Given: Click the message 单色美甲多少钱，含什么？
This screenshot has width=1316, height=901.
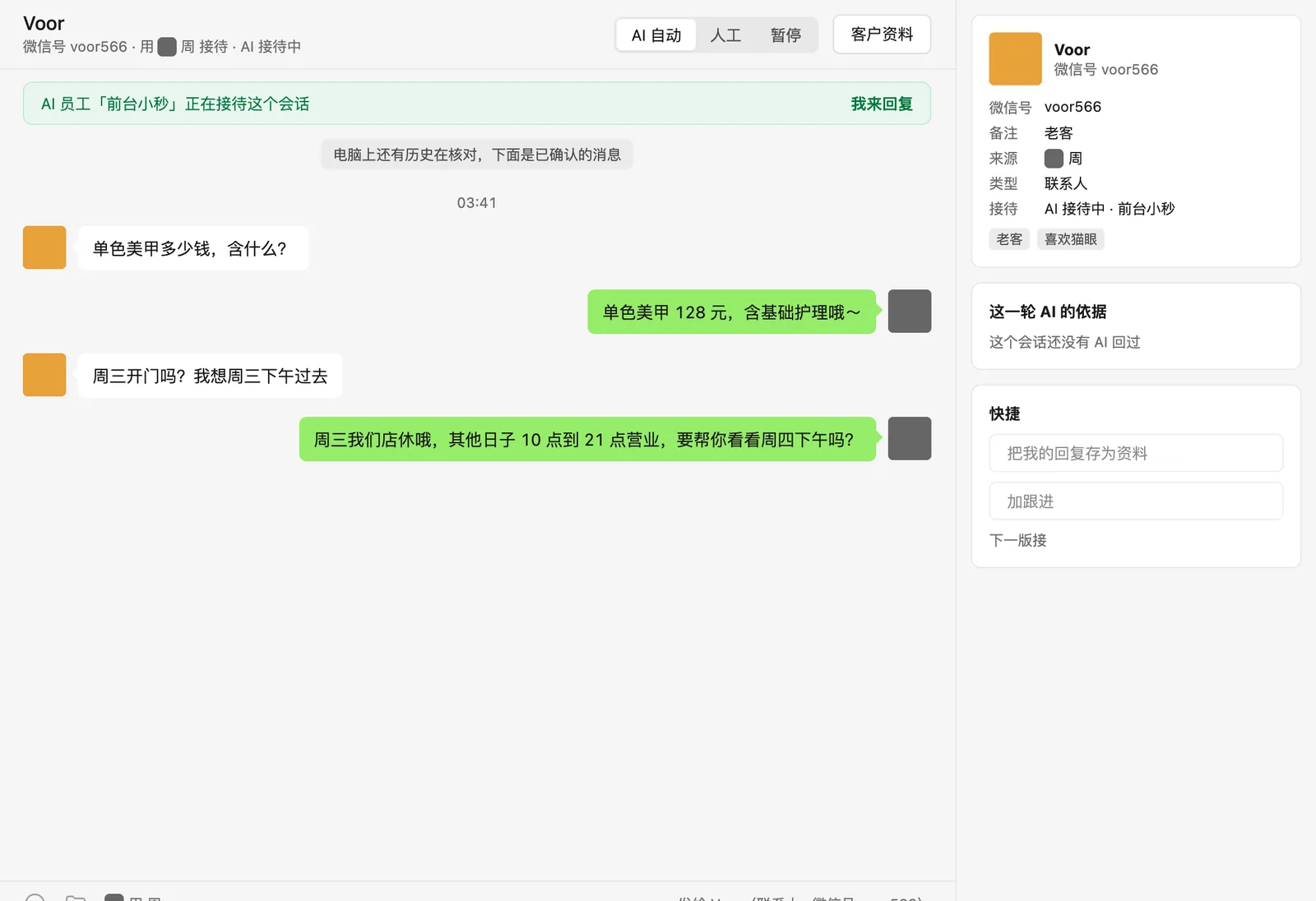Looking at the screenshot, I should pyautogui.click(x=193, y=248).
